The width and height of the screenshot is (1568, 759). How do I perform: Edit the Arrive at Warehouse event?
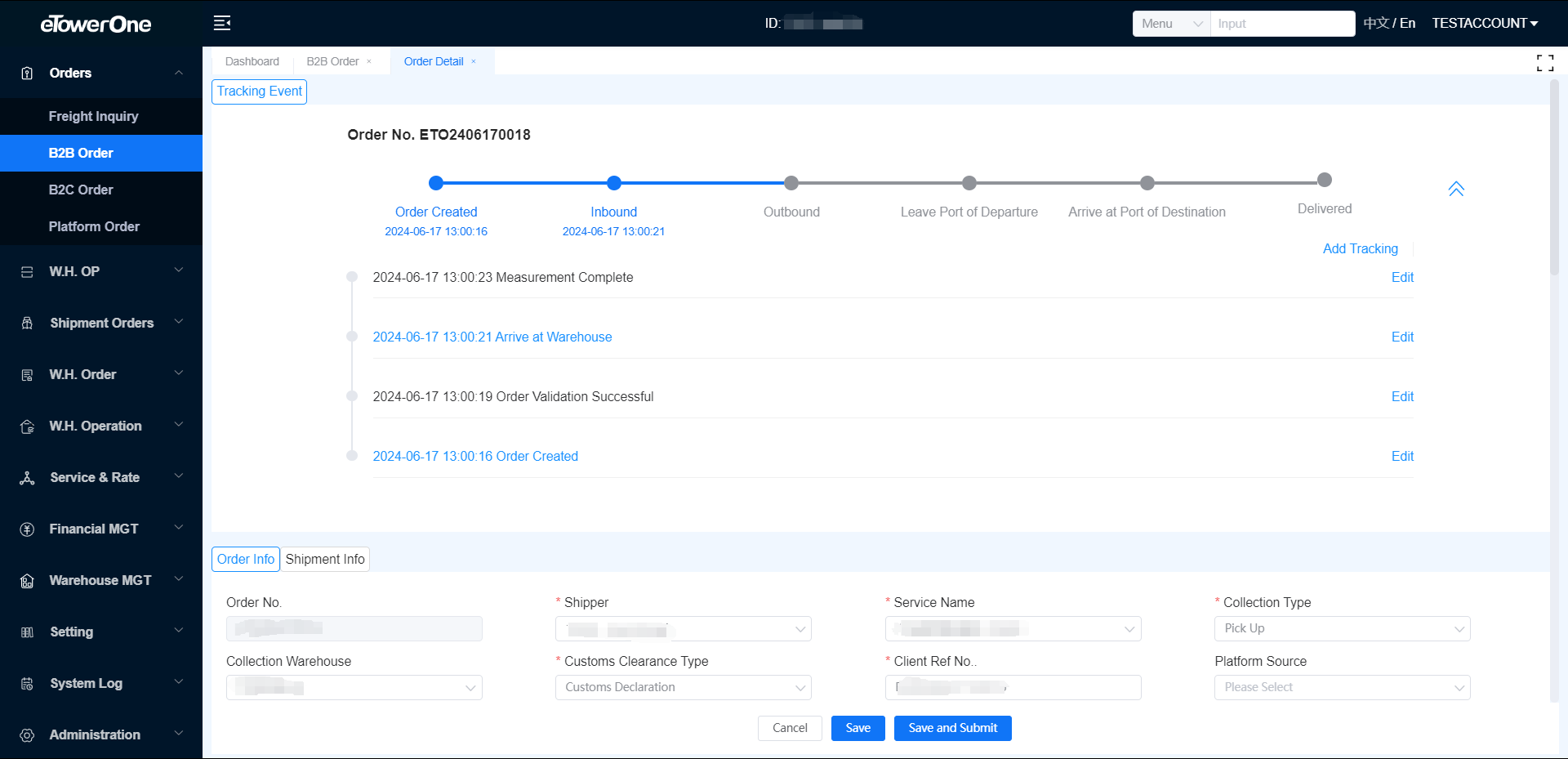[x=1402, y=337]
